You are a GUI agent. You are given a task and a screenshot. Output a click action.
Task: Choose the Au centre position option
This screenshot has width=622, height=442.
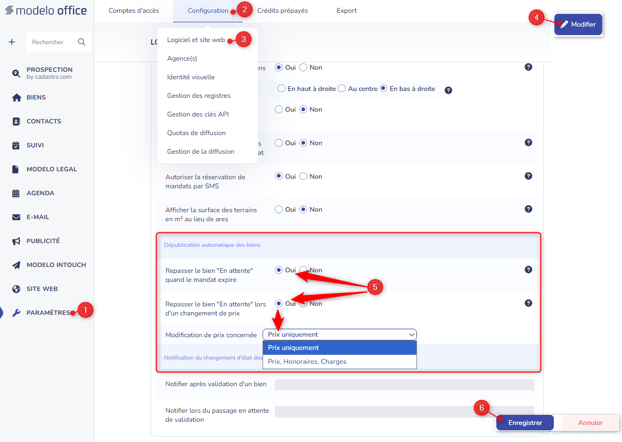point(342,88)
